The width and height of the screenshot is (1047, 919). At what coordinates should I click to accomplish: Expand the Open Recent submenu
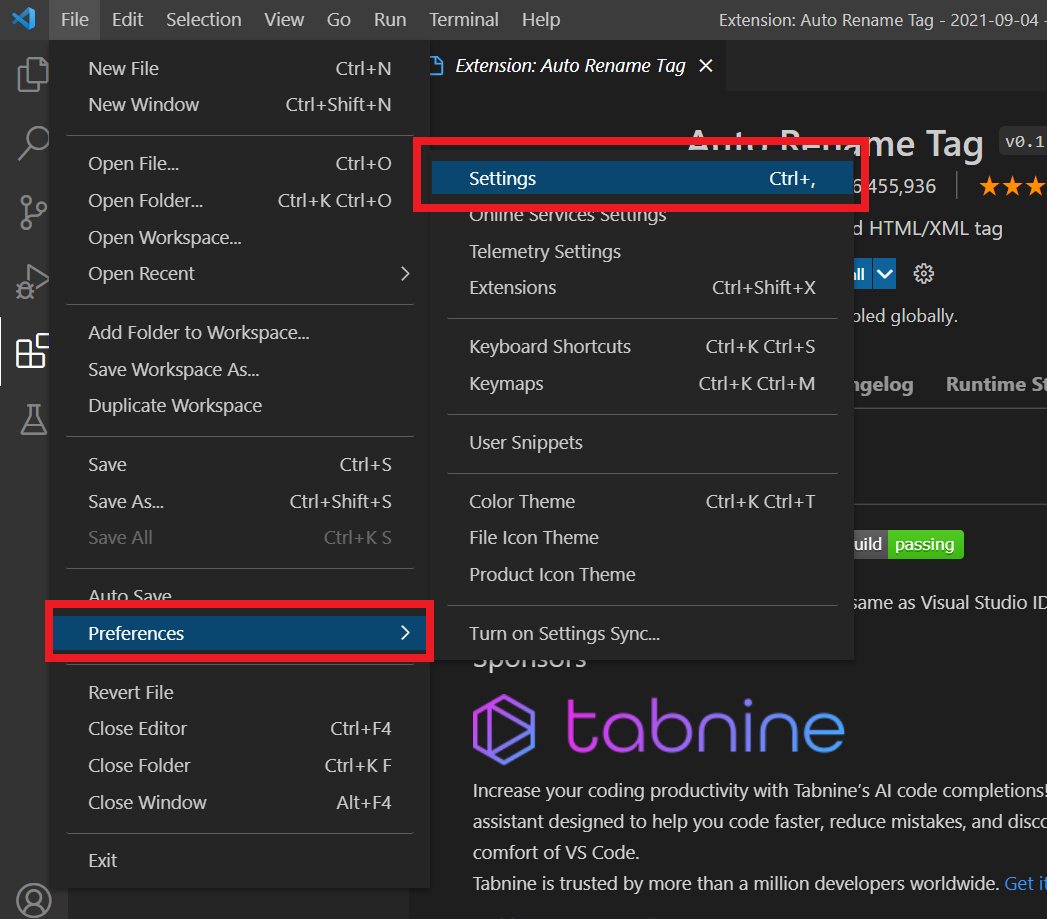tap(405, 274)
